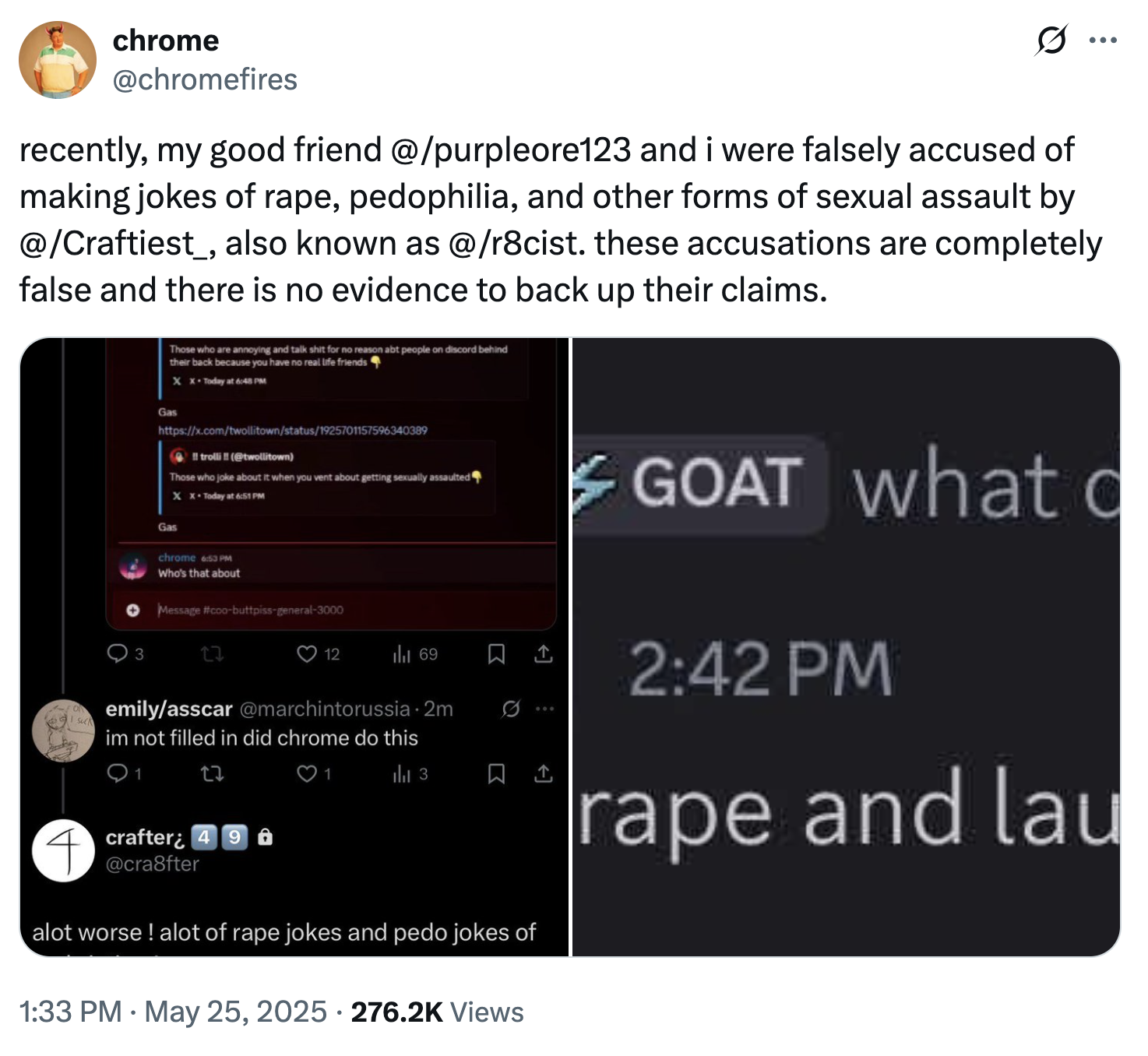Open chrome's profile avatar picture
This screenshot has height=1056, width=1148.
coord(58,60)
